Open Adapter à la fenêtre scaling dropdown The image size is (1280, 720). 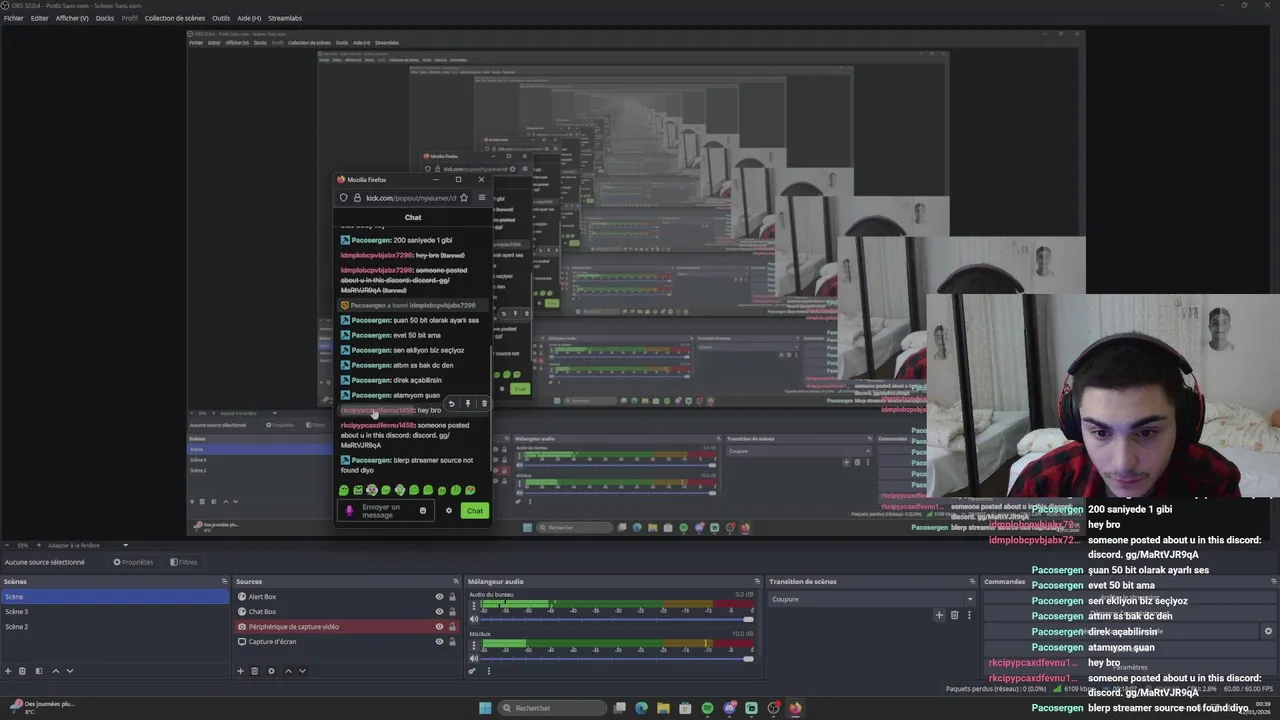tap(86, 545)
